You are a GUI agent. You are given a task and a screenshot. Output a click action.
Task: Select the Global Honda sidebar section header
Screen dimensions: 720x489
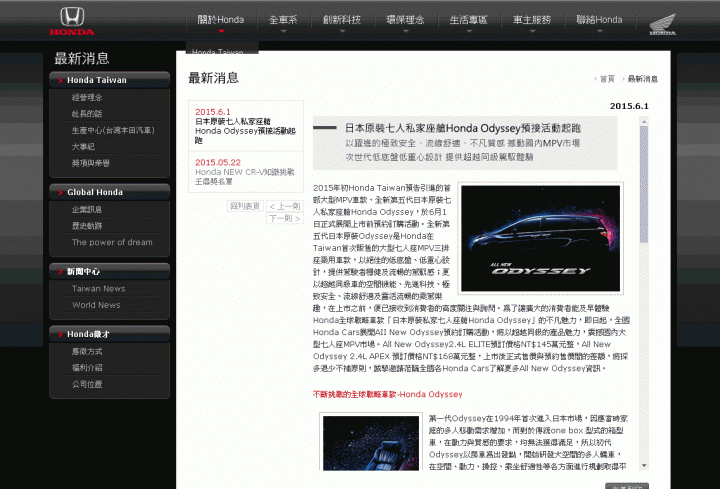109,192
